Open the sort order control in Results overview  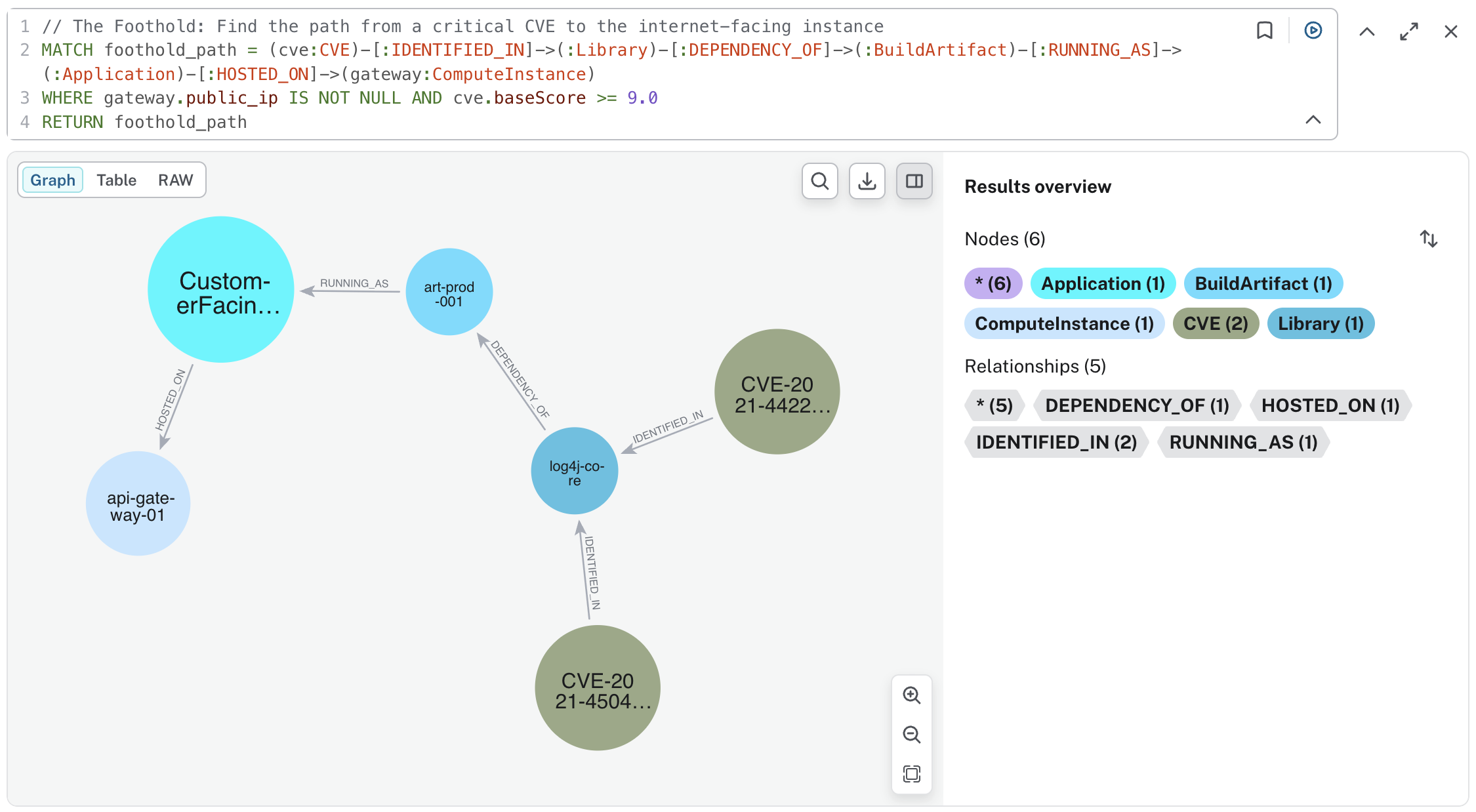pyautogui.click(x=1429, y=239)
